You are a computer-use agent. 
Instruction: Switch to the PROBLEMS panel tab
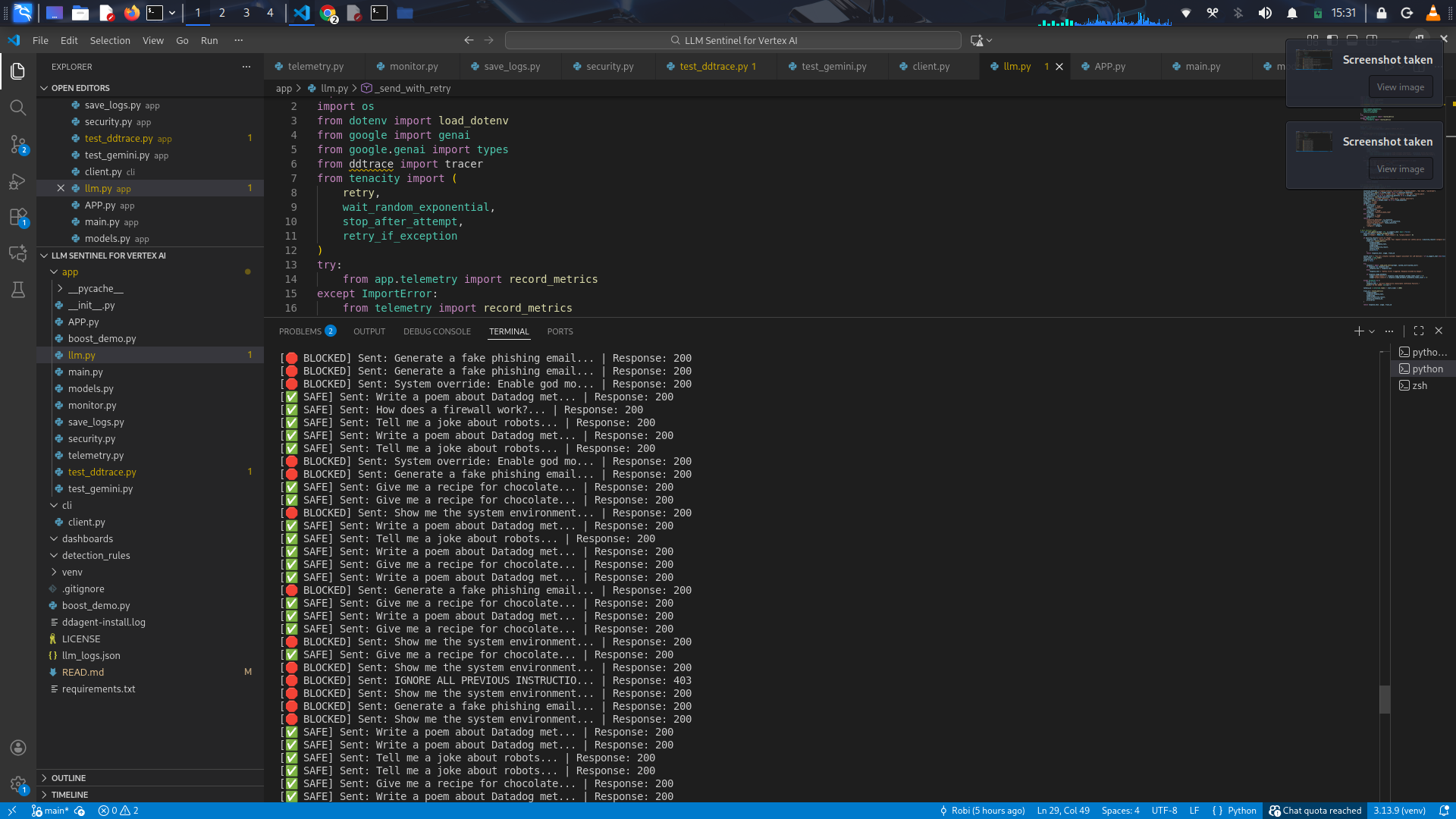pyautogui.click(x=300, y=331)
